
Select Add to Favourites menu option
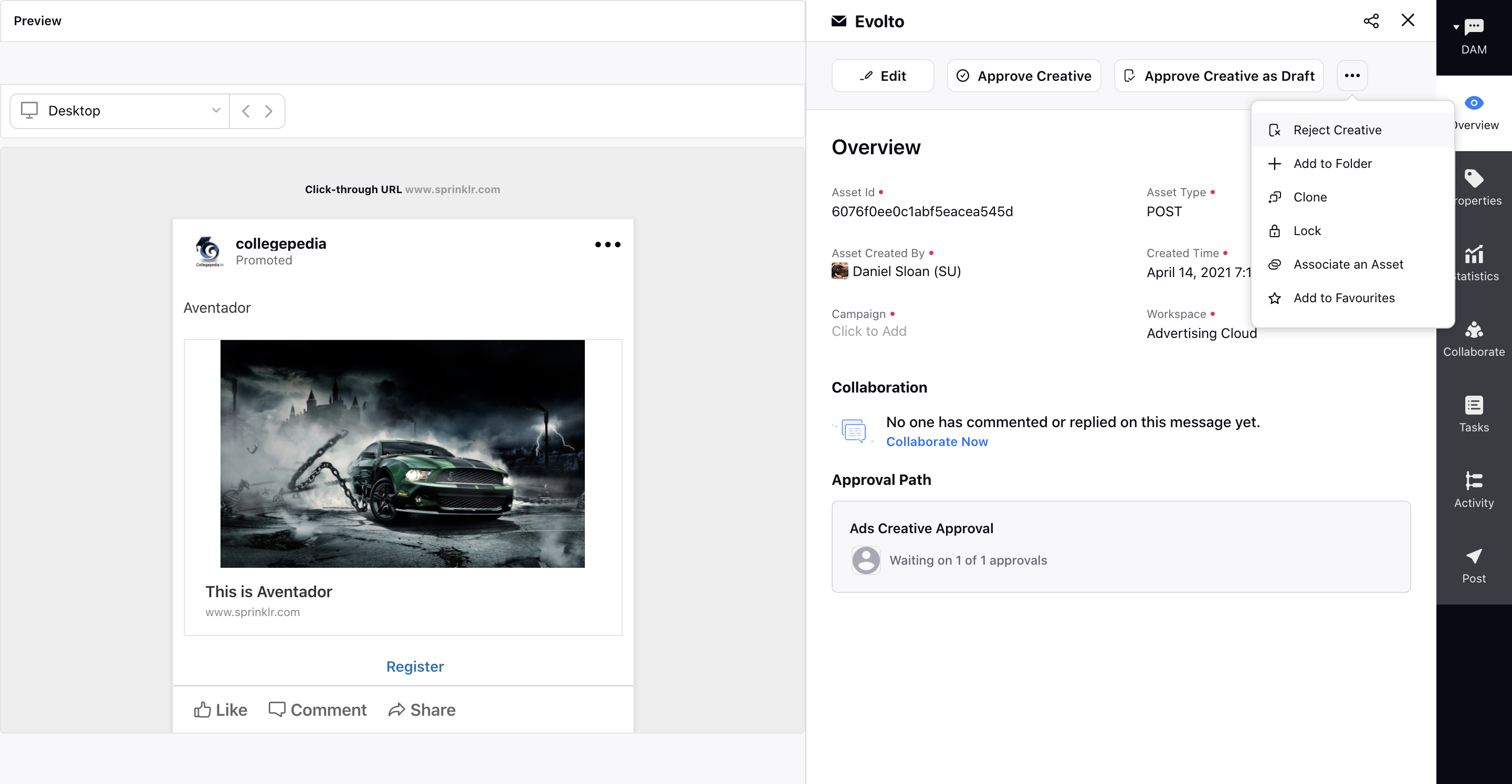click(1352, 298)
